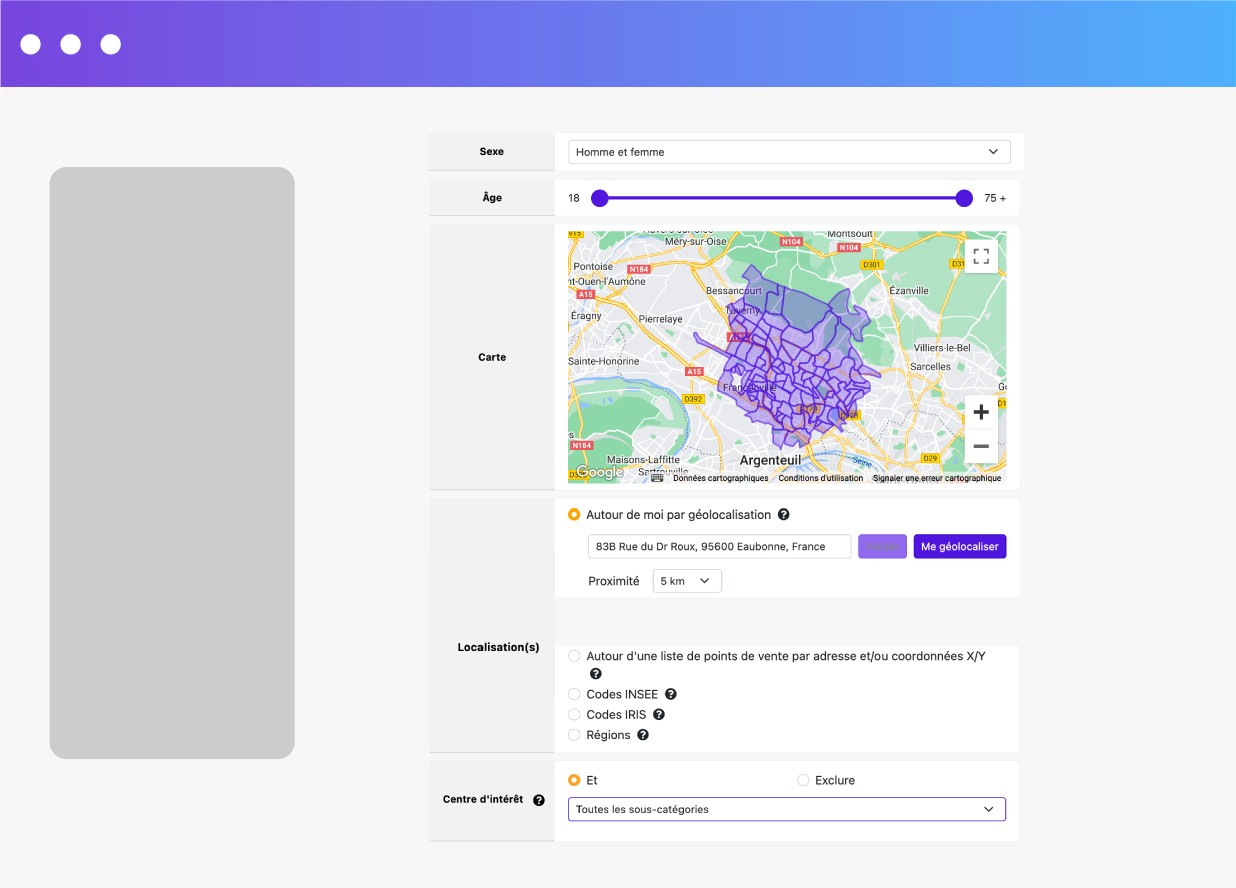Show help for Codes INSEE
This screenshot has height=888, width=1236.
671,694
